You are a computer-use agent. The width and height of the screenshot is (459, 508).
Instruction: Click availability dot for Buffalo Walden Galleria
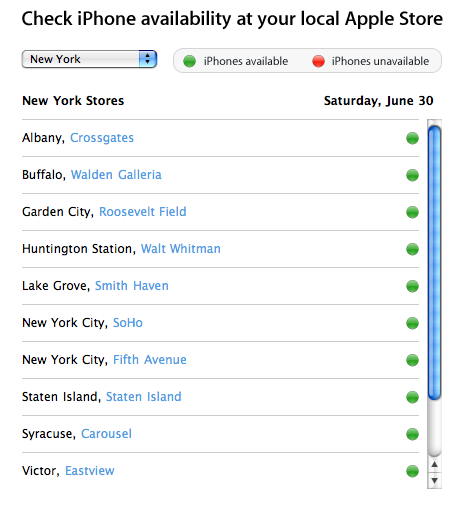click(x=412, y=175)
